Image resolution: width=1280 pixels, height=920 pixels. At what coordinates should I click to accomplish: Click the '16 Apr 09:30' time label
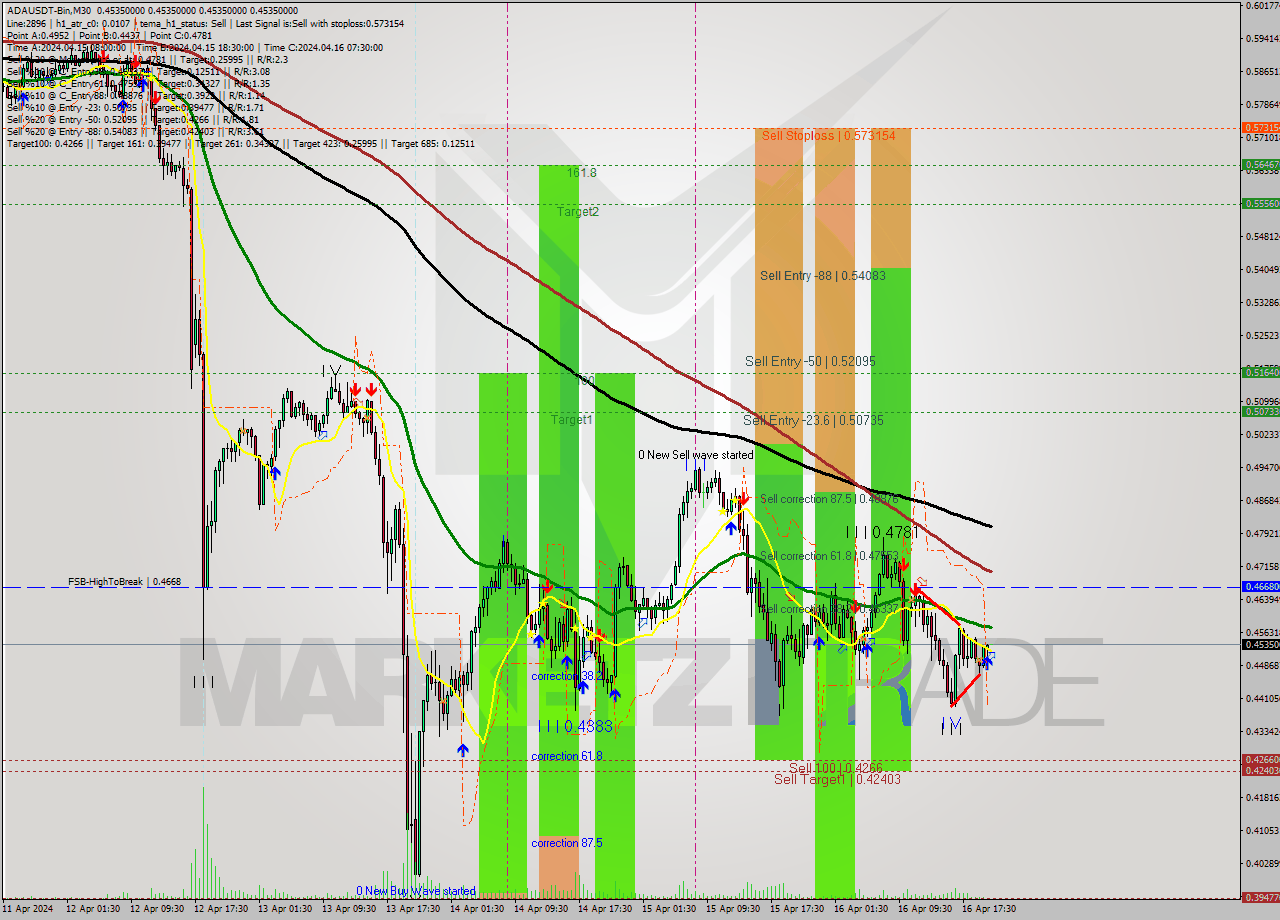(x=925, y=909)
